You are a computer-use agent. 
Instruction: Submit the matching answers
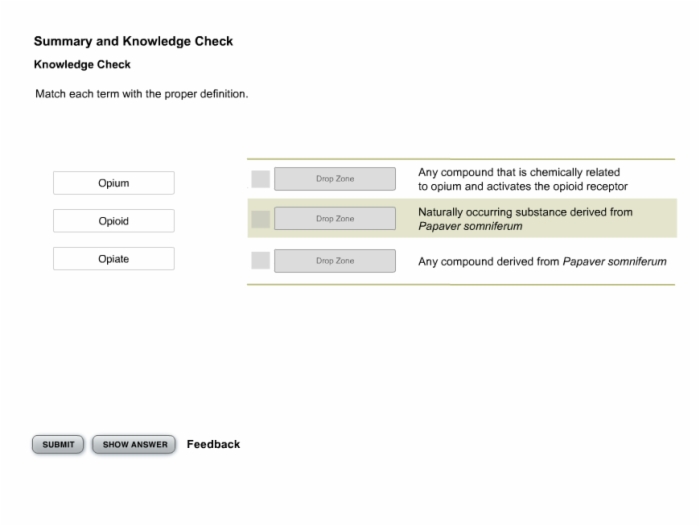pos(58,445)
